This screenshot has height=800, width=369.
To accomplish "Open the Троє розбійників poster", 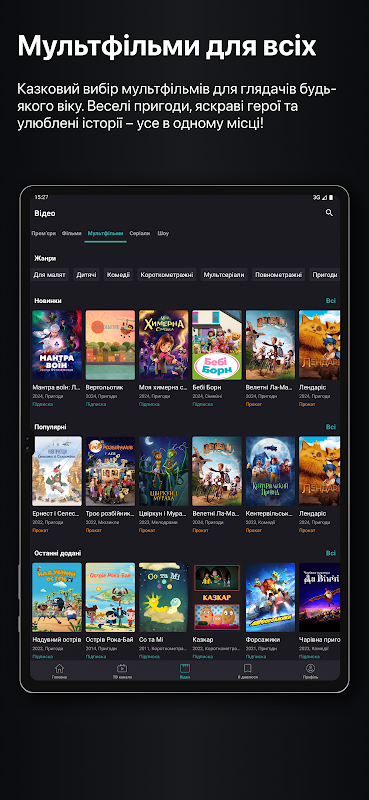I will point(110,471).
